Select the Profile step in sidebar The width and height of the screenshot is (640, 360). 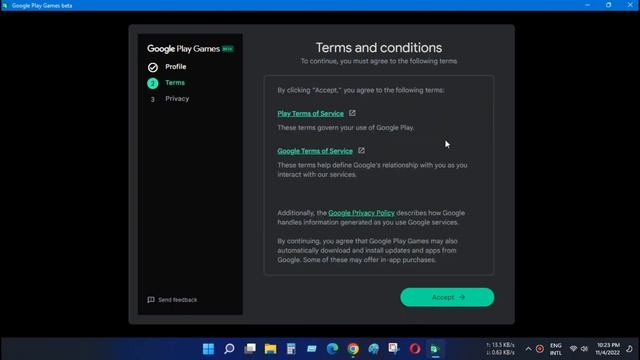coord(176,67)
